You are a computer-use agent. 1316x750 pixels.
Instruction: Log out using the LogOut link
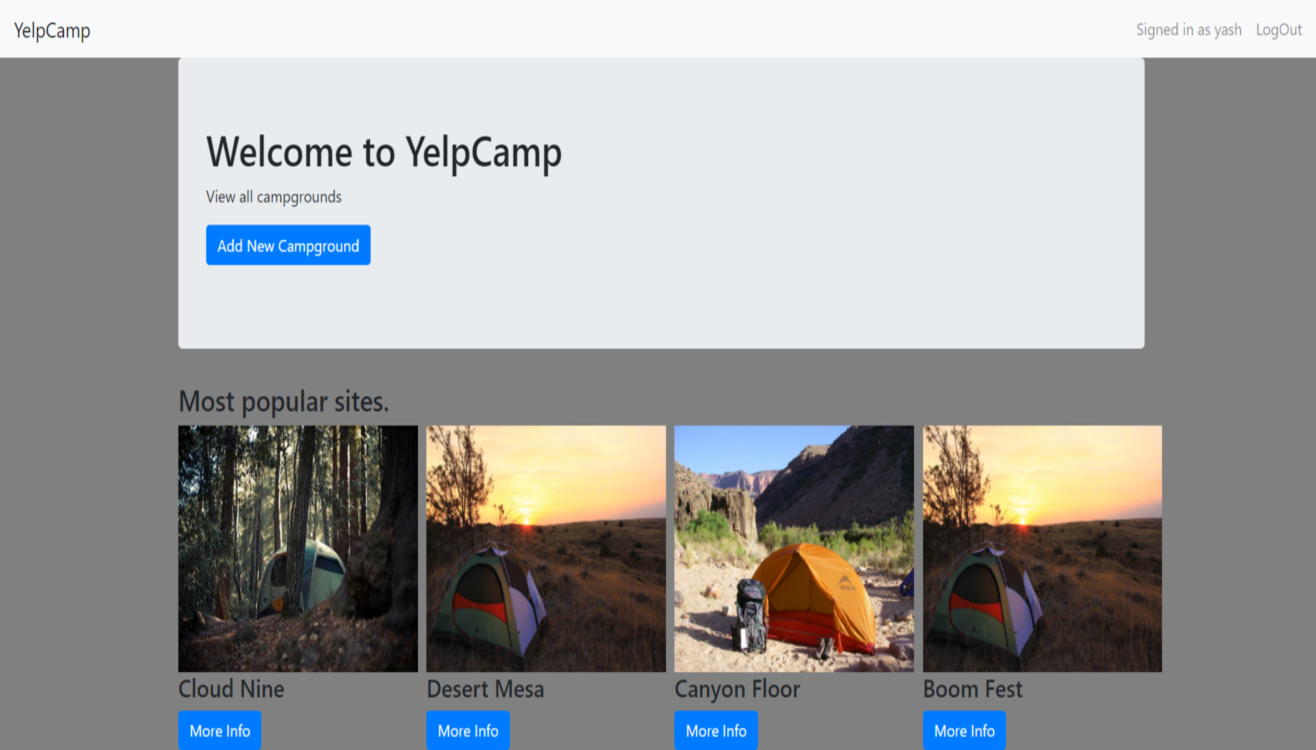click(1279, 30)
